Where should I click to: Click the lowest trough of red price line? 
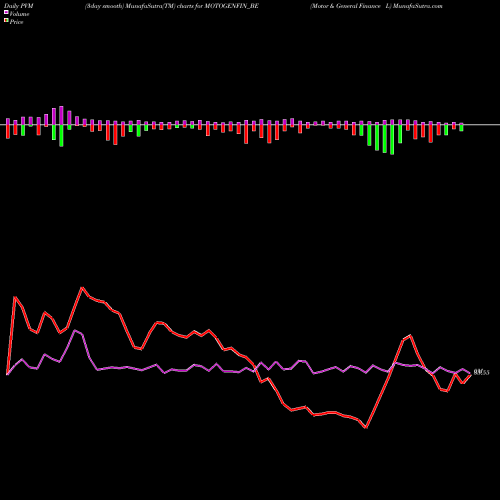click(366, 428)
